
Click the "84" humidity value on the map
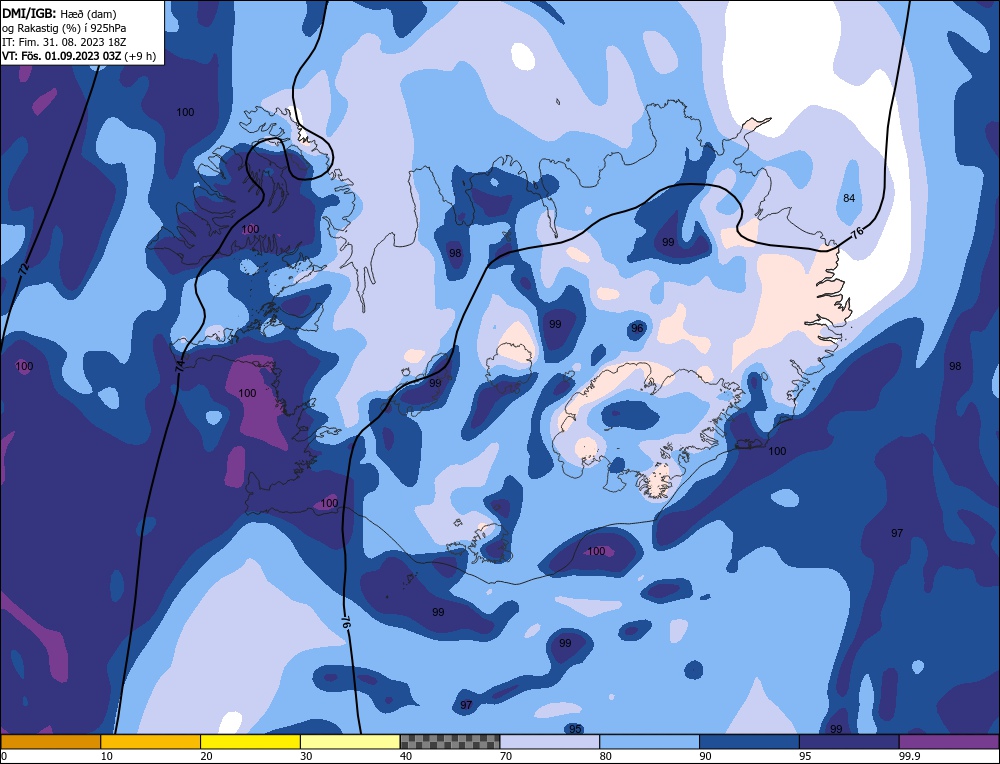[849, 198]
